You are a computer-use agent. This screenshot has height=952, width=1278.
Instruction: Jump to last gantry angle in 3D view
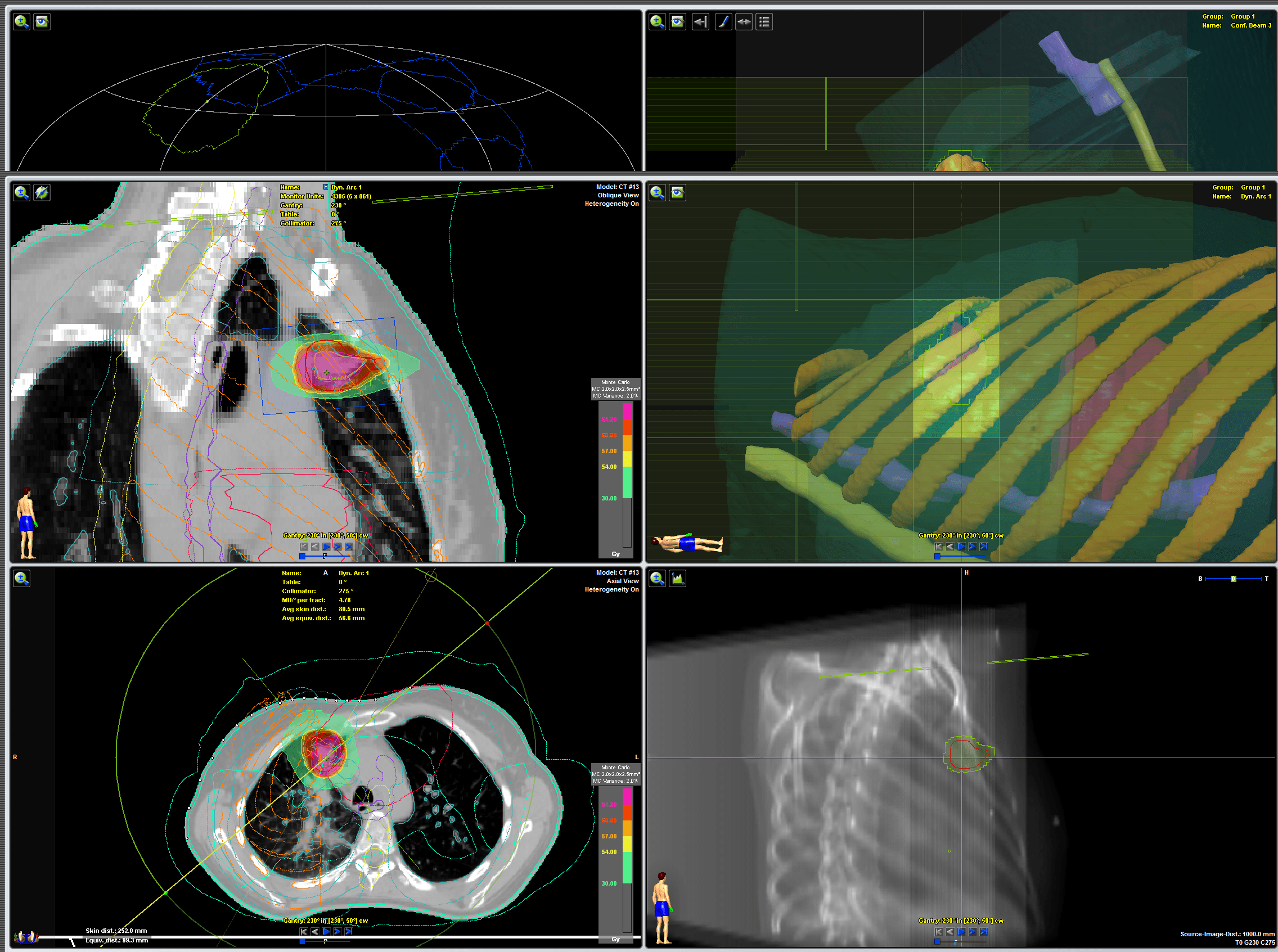tap(983, 547)
